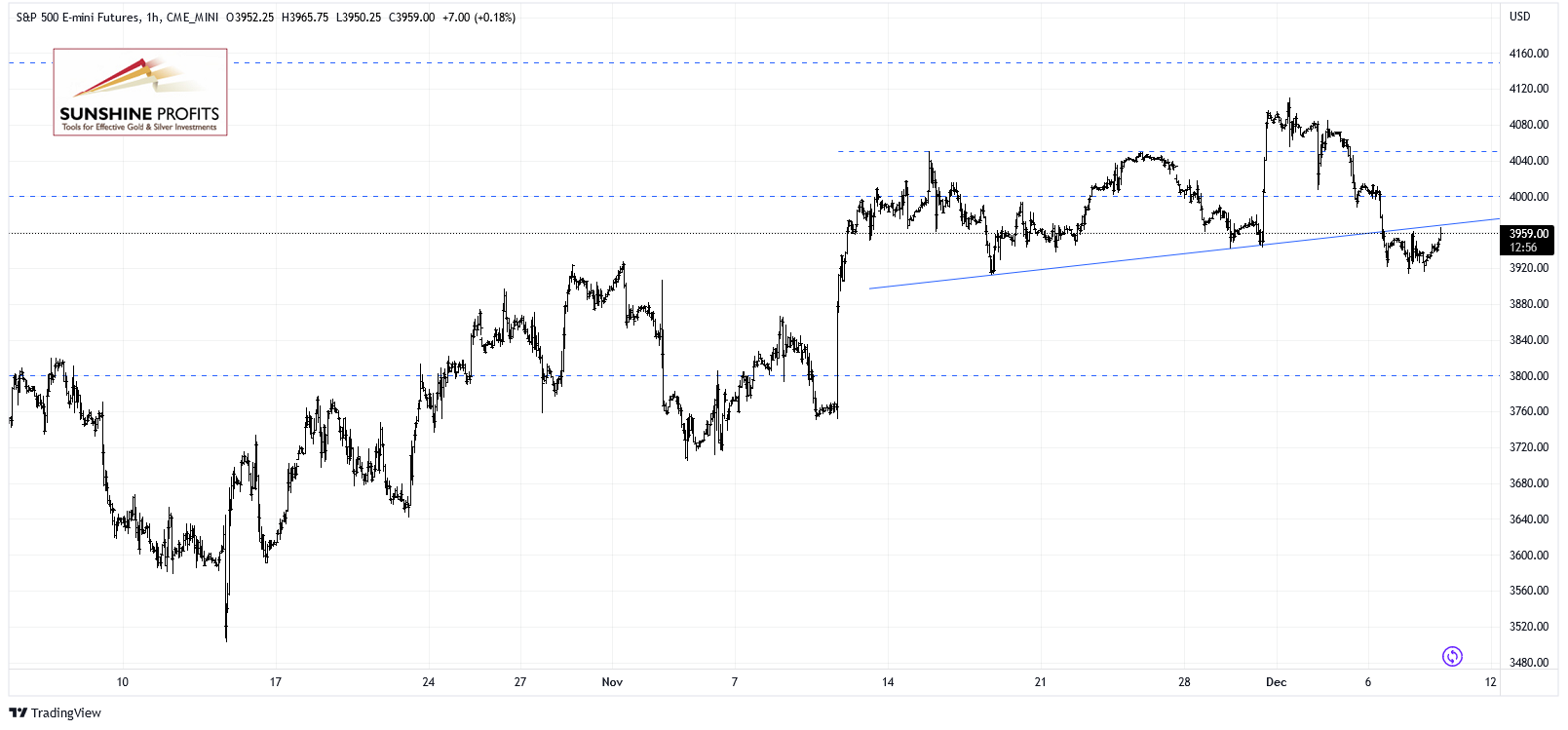Click the TradingView text link

[x=66, y=713]
